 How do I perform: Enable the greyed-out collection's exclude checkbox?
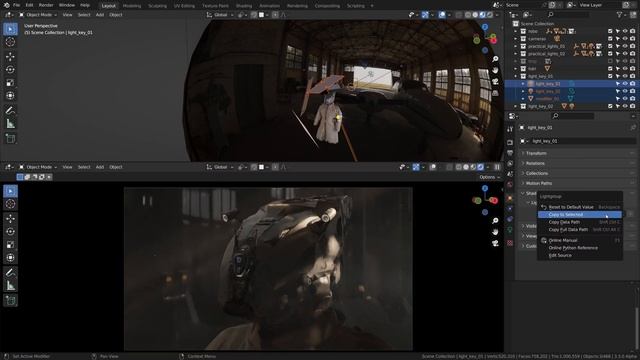tap(610, 61)
